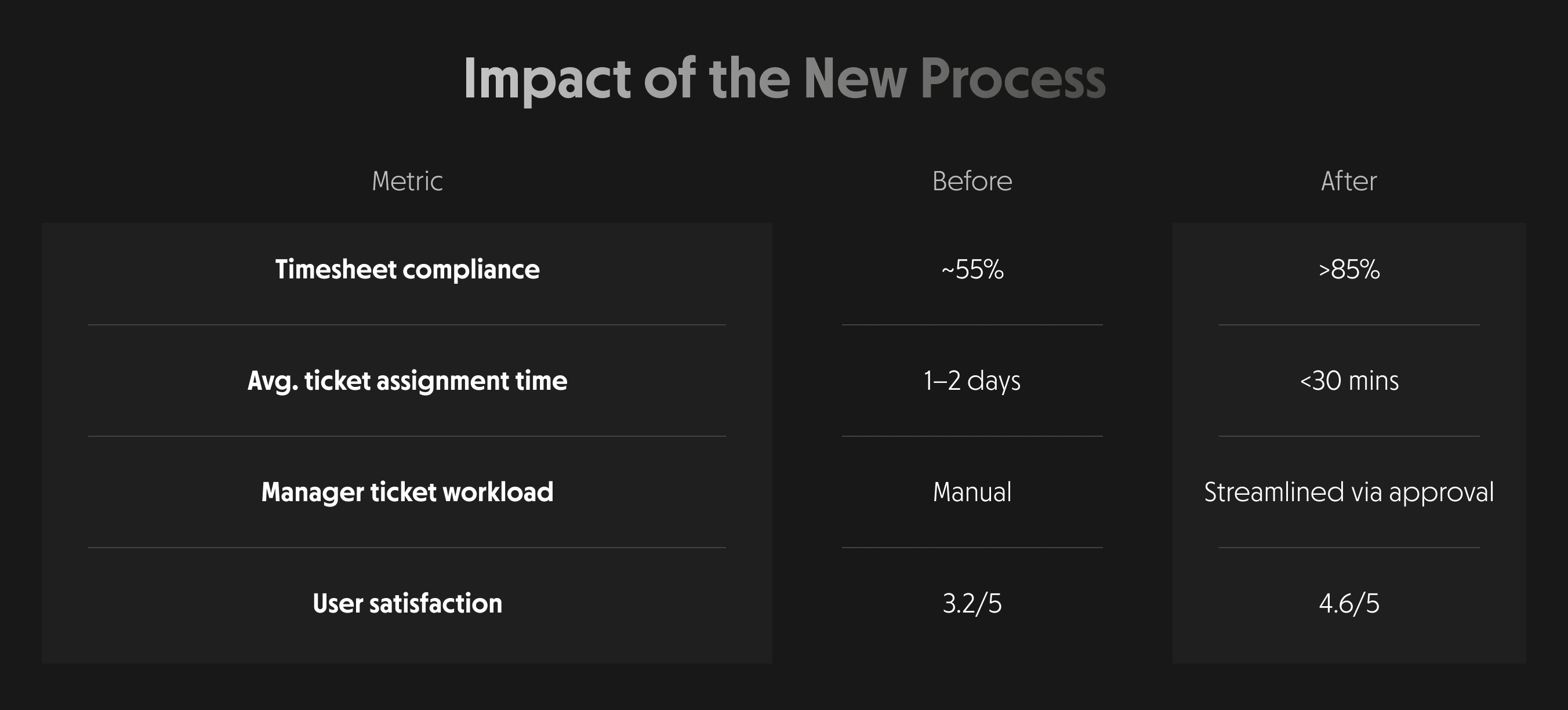
Task: Click the Avg. ticket assignment time label
Action: [407, 381]
